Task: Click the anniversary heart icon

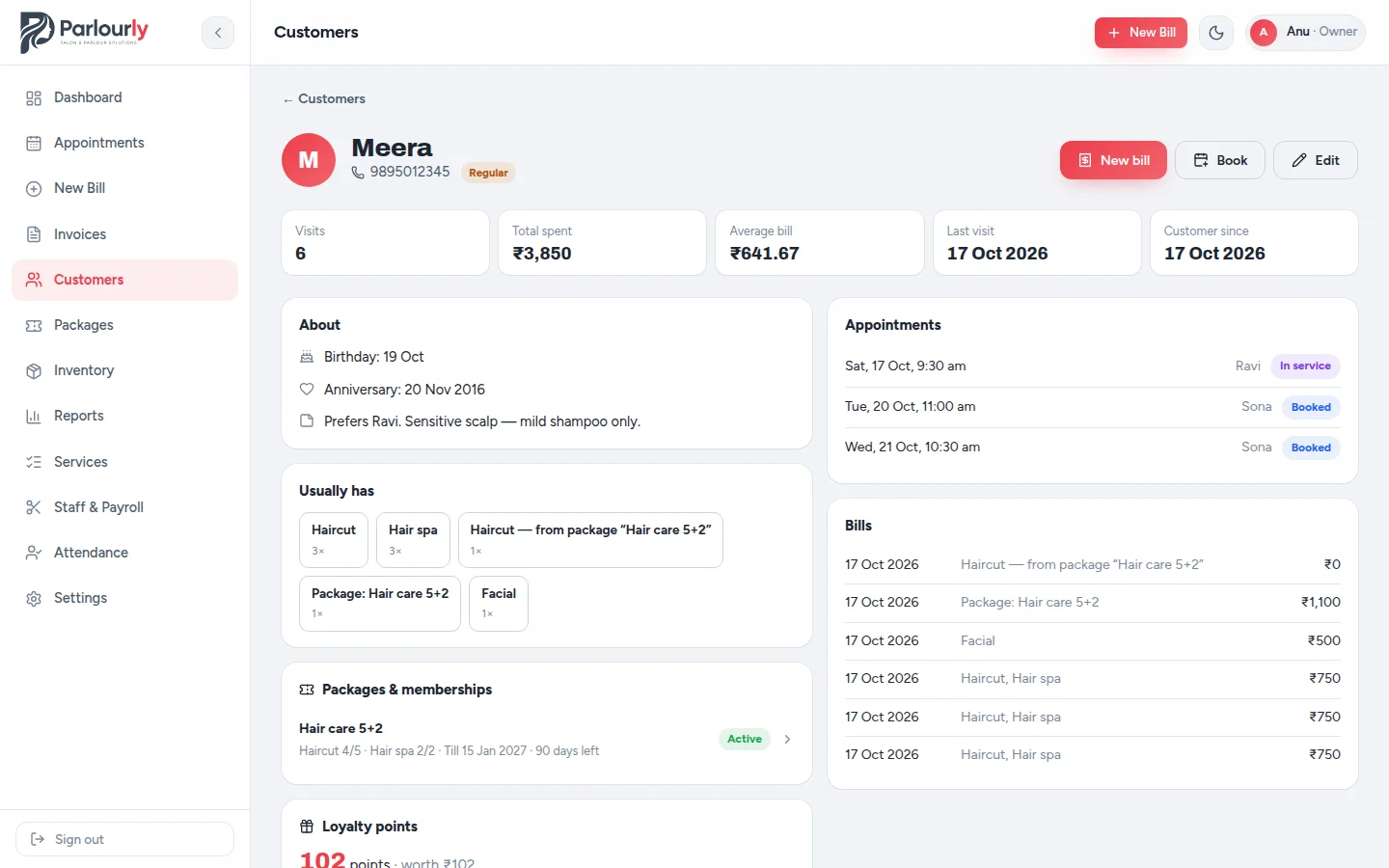Action: [307, 390]
